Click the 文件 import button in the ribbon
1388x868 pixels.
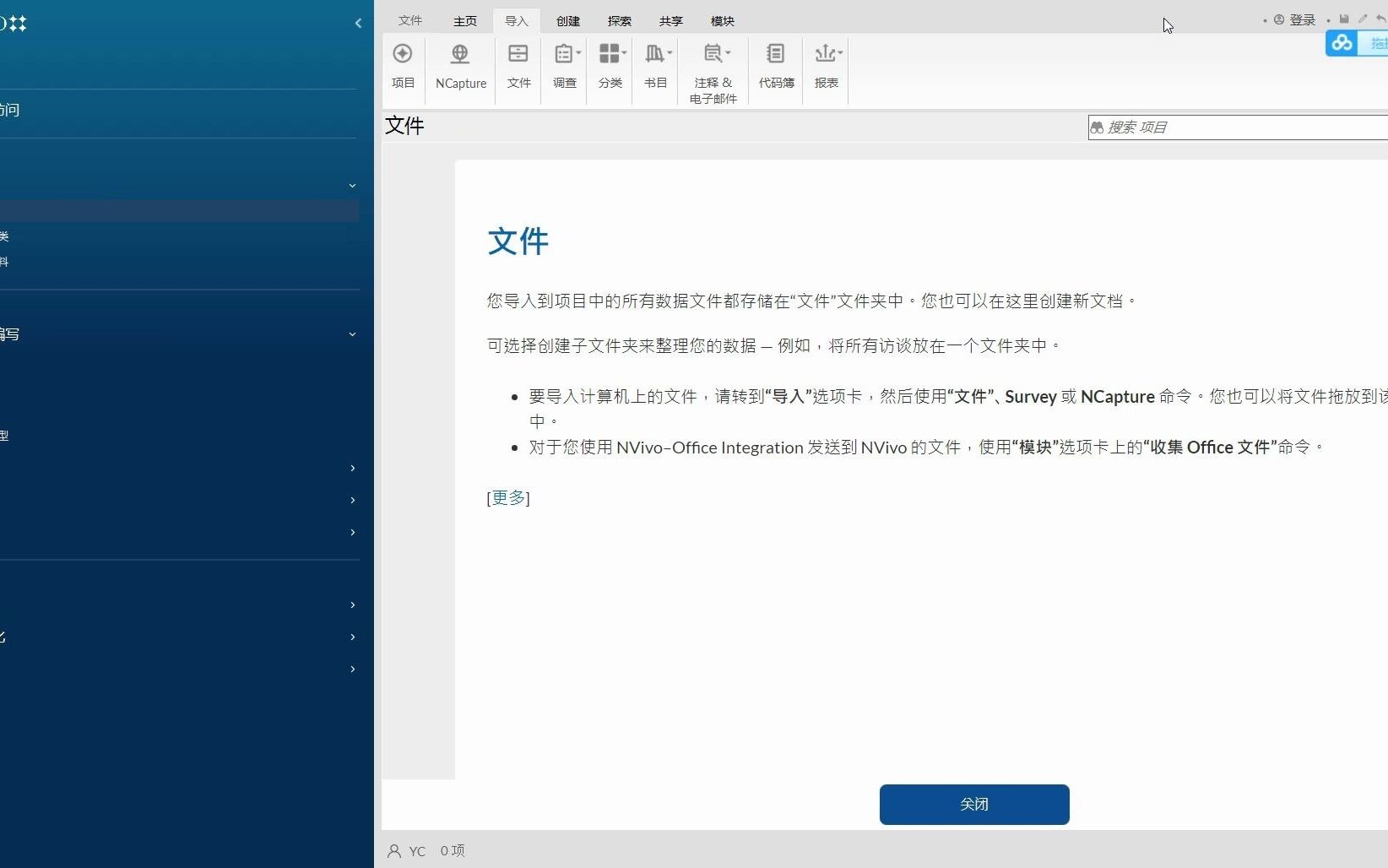pos(518,67)
